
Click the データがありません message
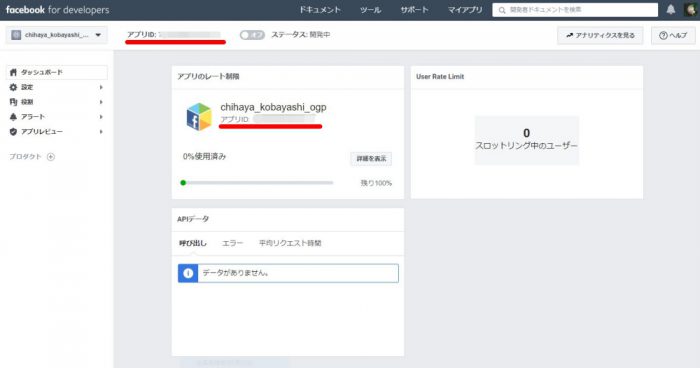click(x=236, y=273)
